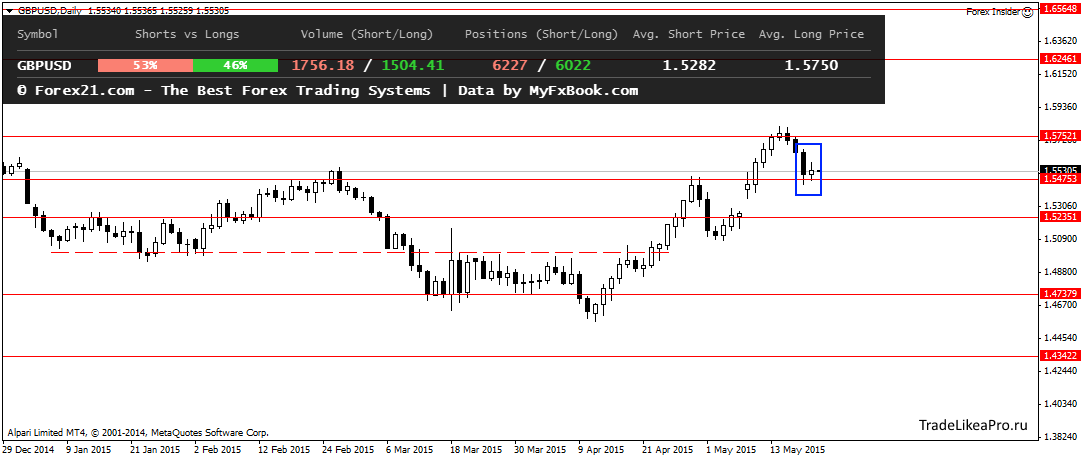Click the red 53% shorts bar
This screenshot has width=1081, height=458.
click(145, 66)
